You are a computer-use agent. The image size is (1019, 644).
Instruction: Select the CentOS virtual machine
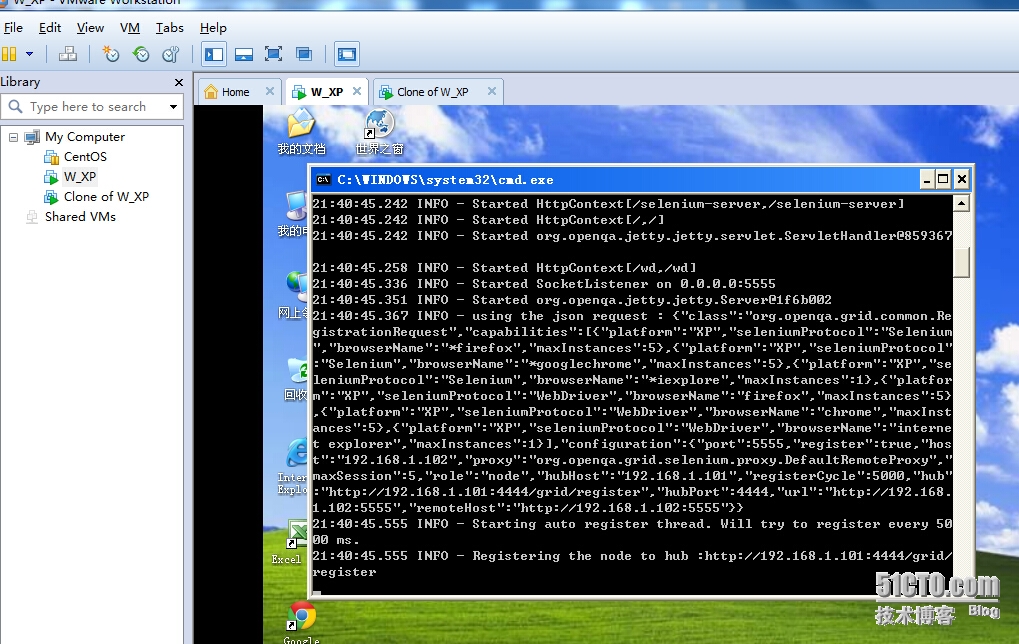85,157
